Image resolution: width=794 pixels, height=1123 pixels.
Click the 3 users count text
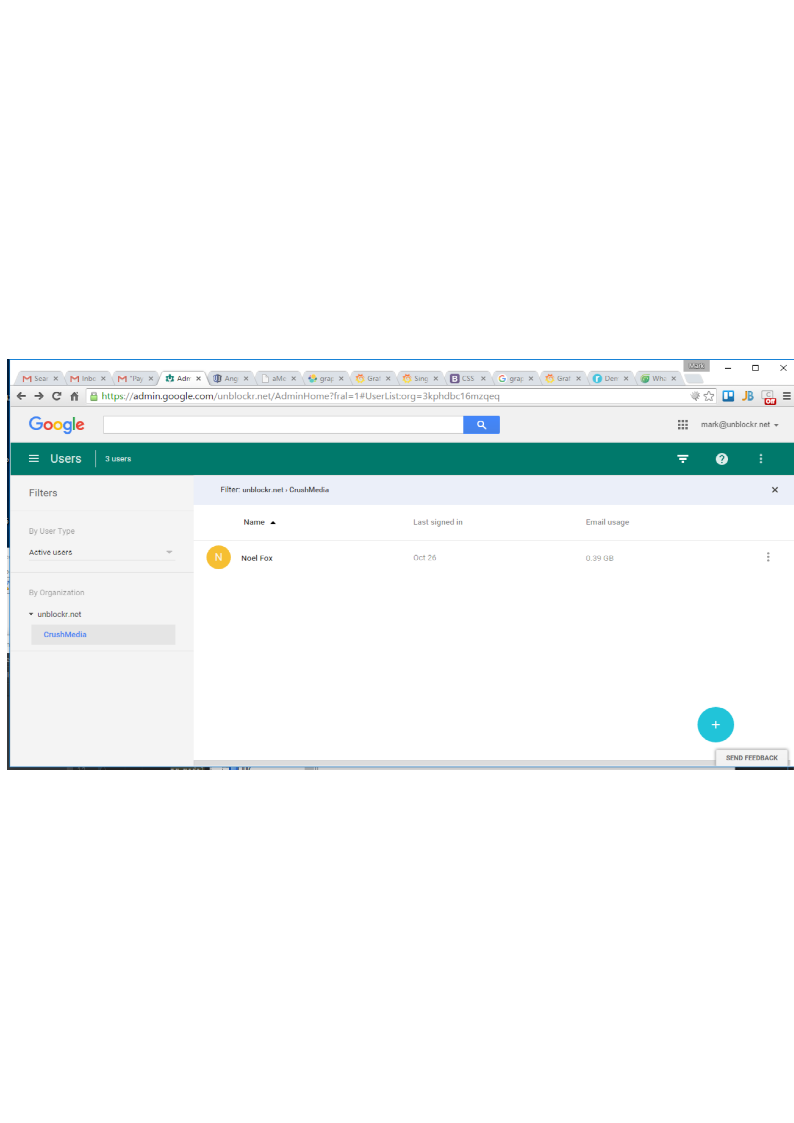118,459
